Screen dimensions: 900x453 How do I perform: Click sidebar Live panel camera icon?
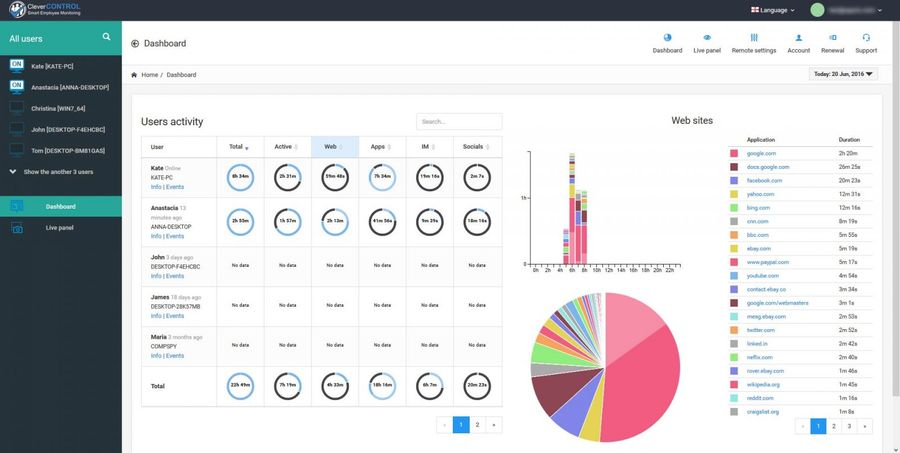[x=17, y=228]
